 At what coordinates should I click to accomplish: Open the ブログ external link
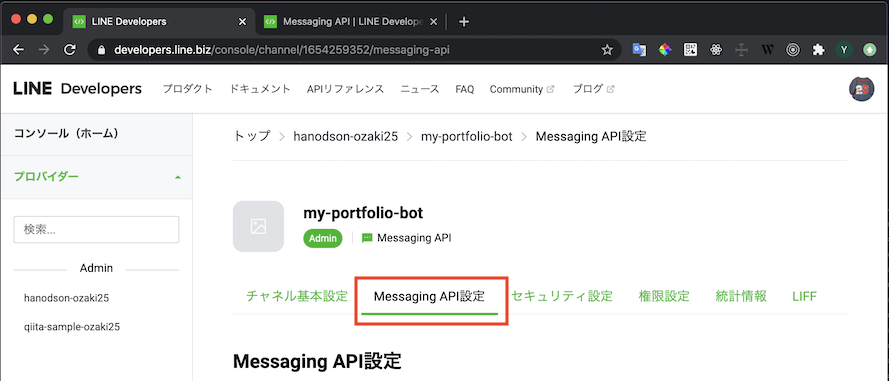(x=594, y=89)
